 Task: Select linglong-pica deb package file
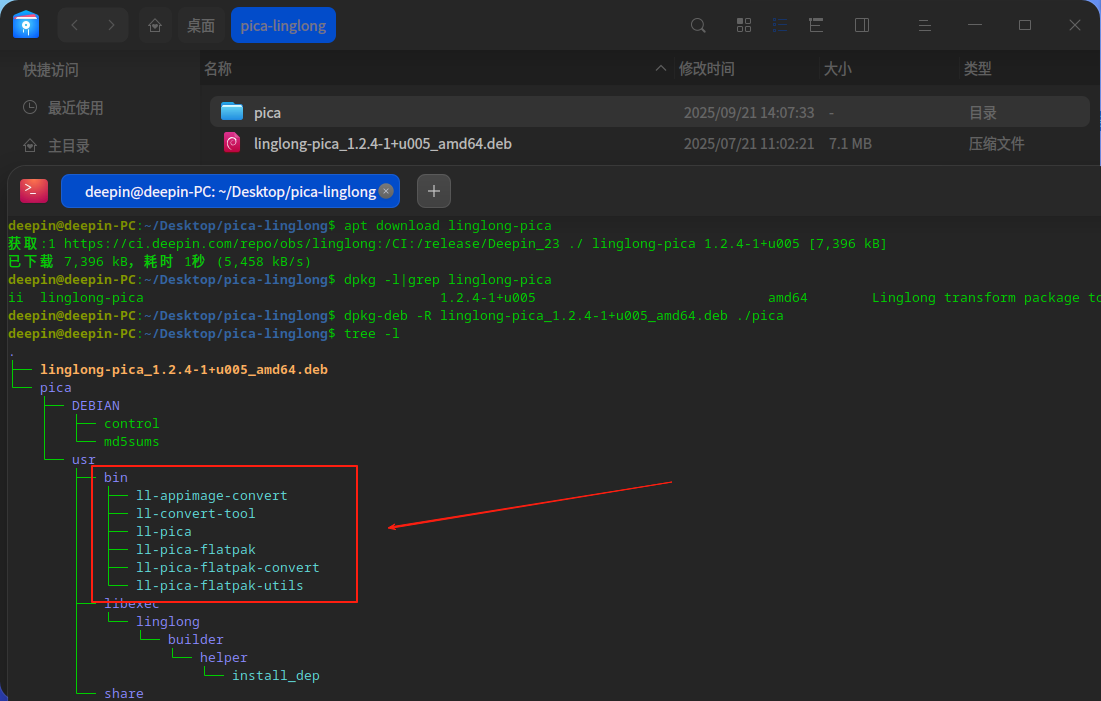pos(382,144)
